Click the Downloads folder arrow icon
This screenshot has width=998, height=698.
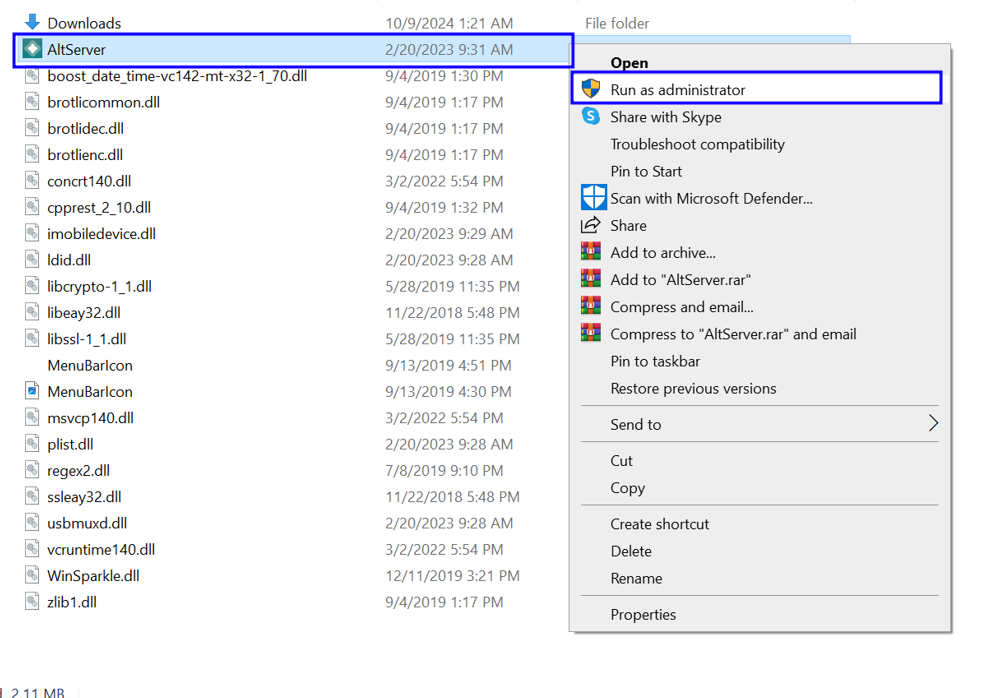click(32, 22)
